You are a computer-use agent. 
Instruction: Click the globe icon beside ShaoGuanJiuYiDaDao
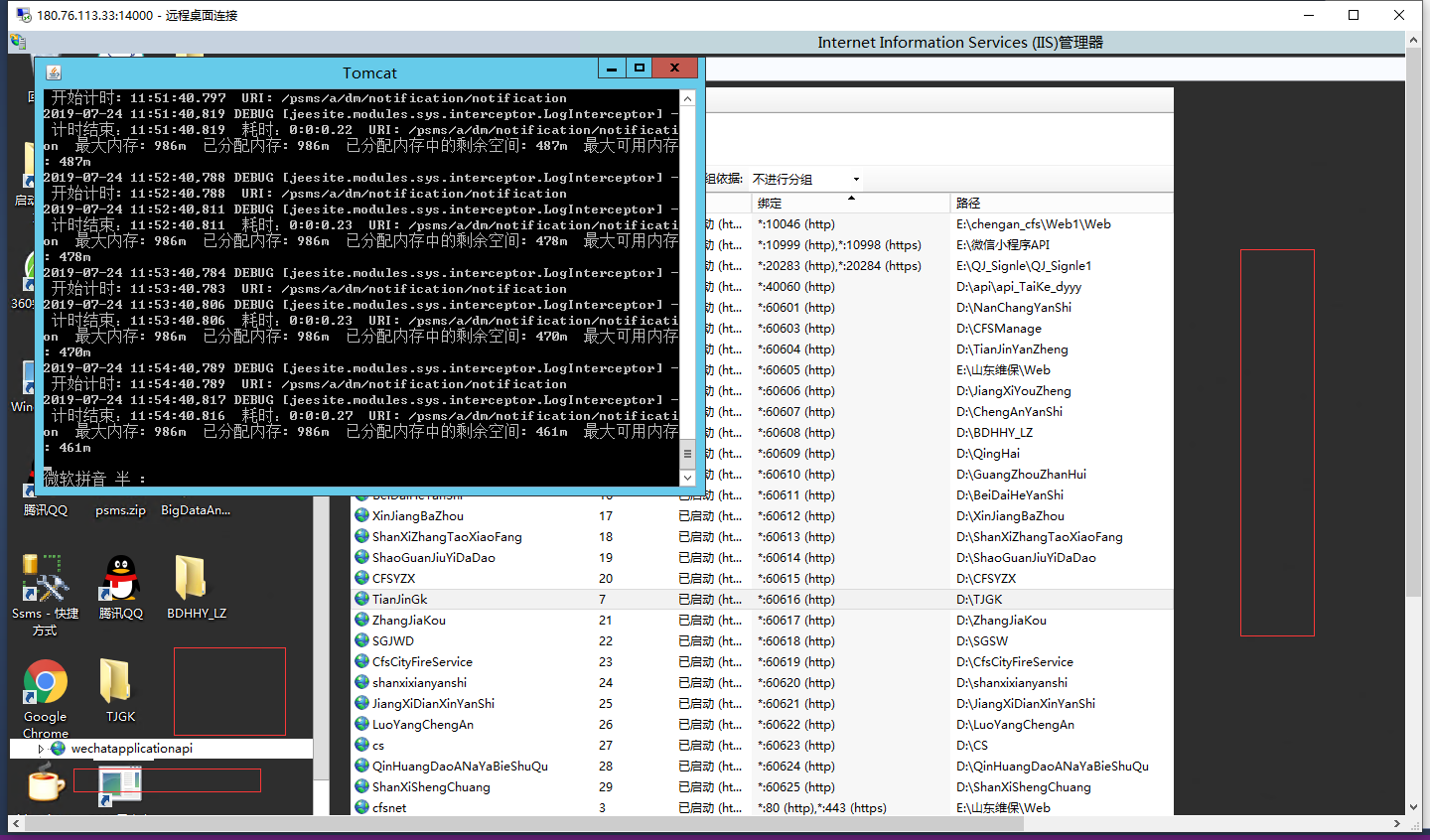tap(362, 557)
